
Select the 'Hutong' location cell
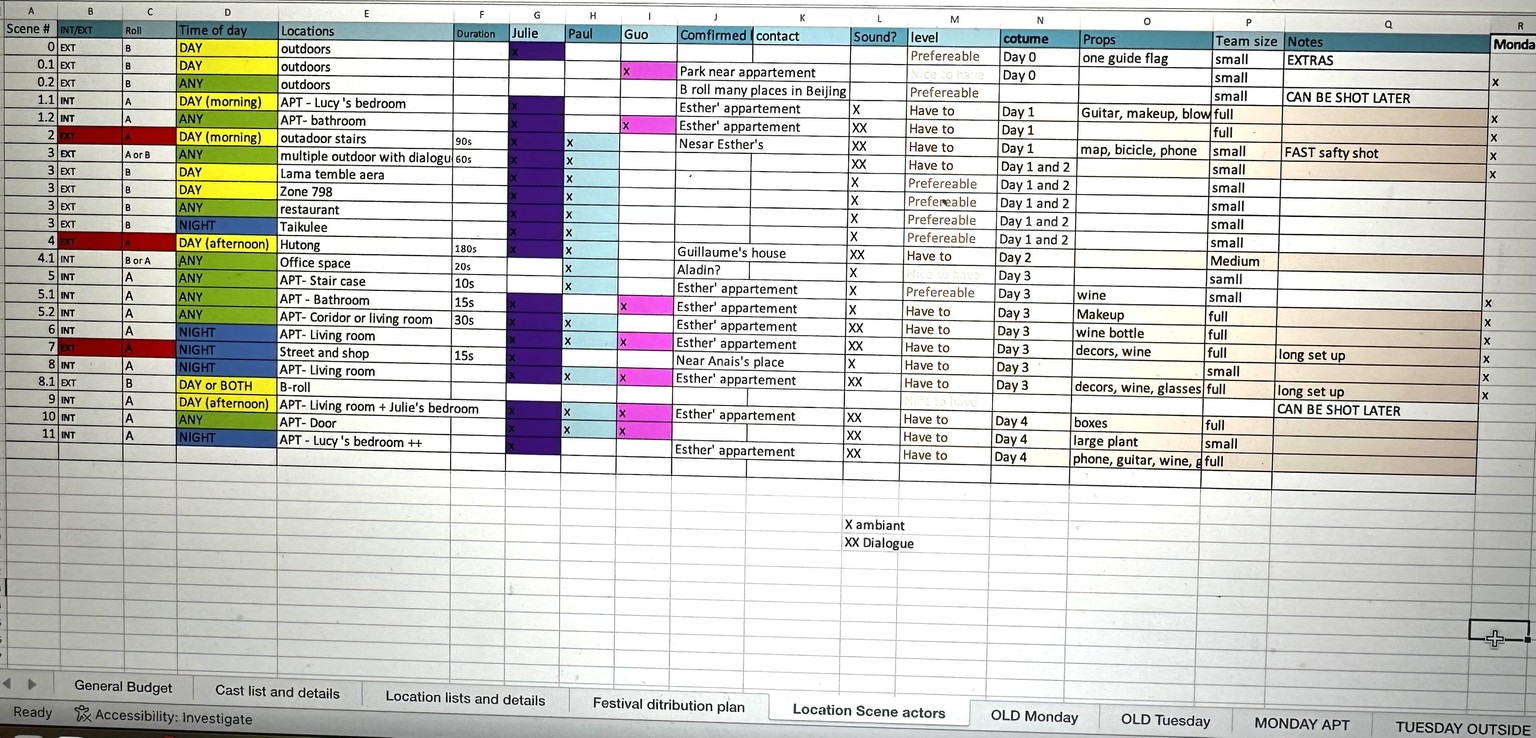pyautogui.click(x=365, y=245)
